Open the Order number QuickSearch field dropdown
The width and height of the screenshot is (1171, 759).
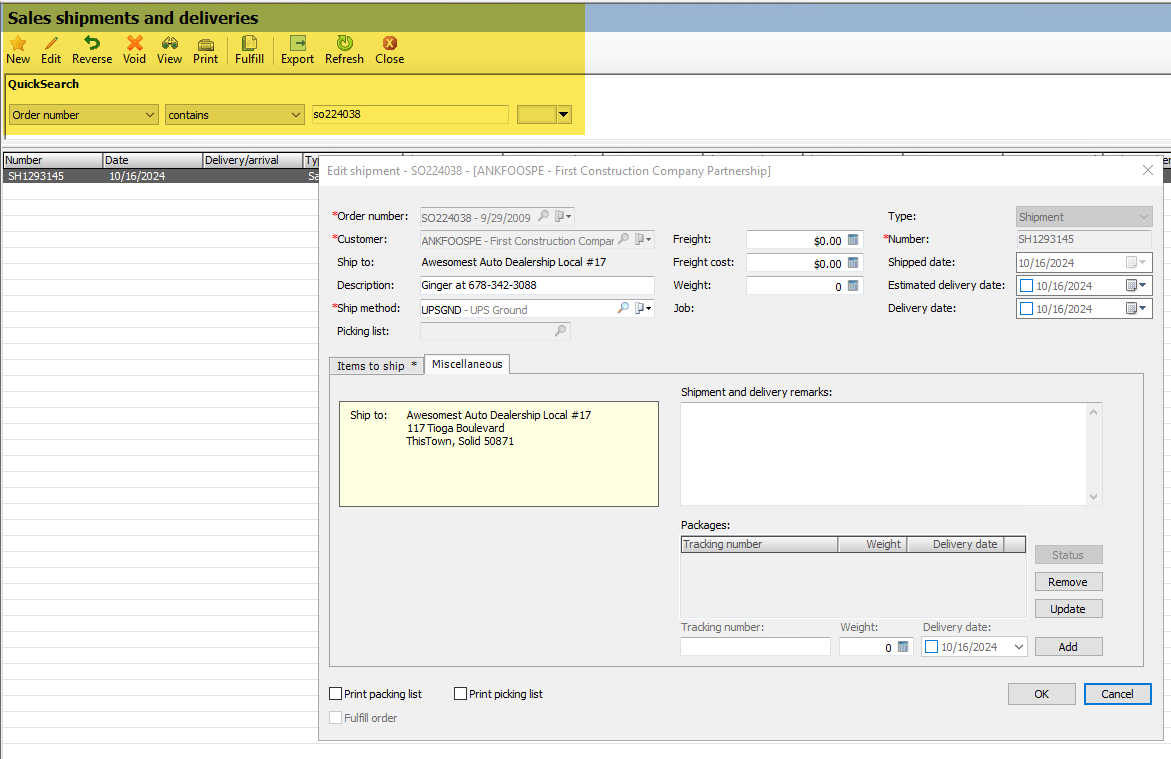click(84, 114)
